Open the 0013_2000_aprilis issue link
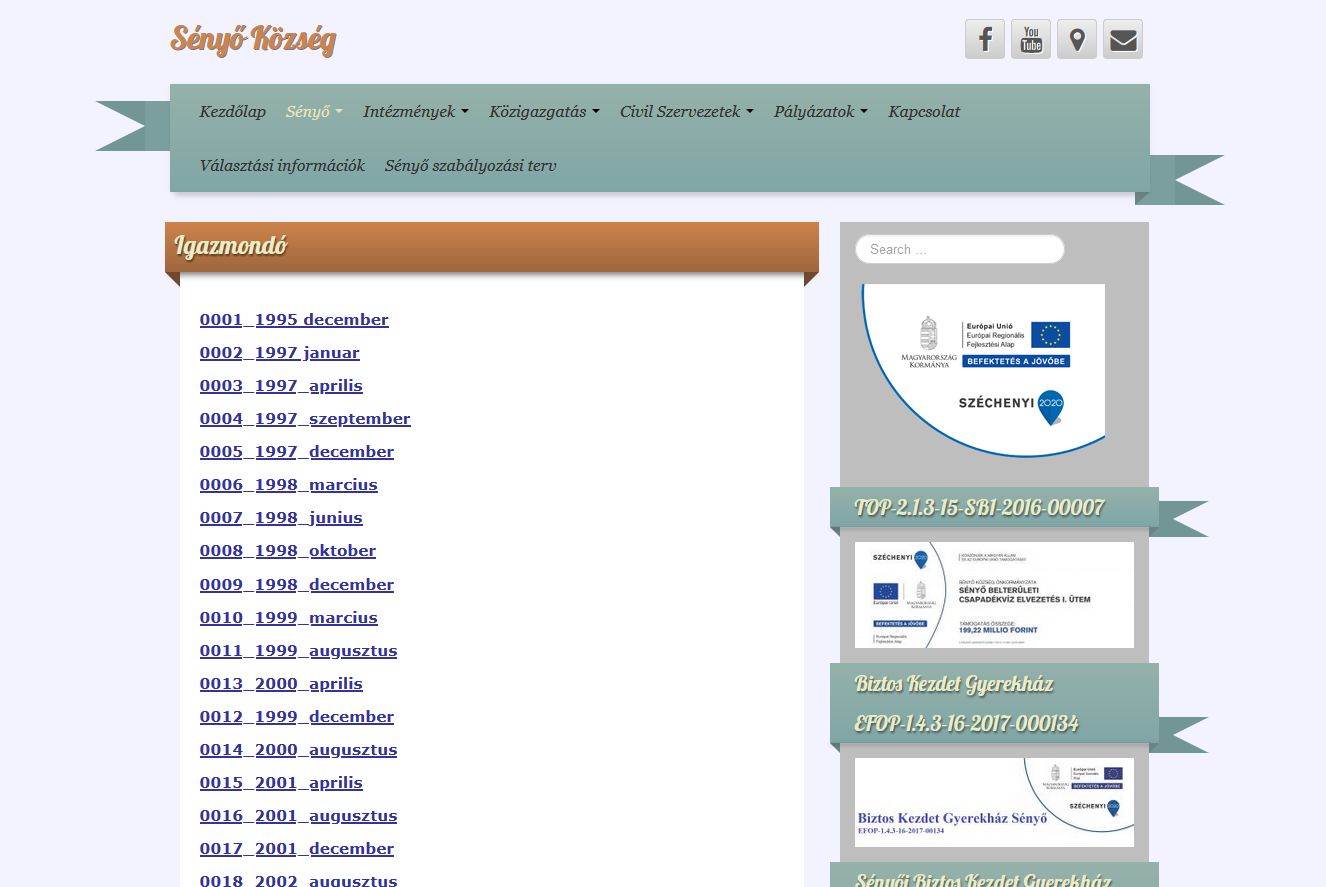The width and height of the screenshot is (1326, 887). [x=281, y=684]
